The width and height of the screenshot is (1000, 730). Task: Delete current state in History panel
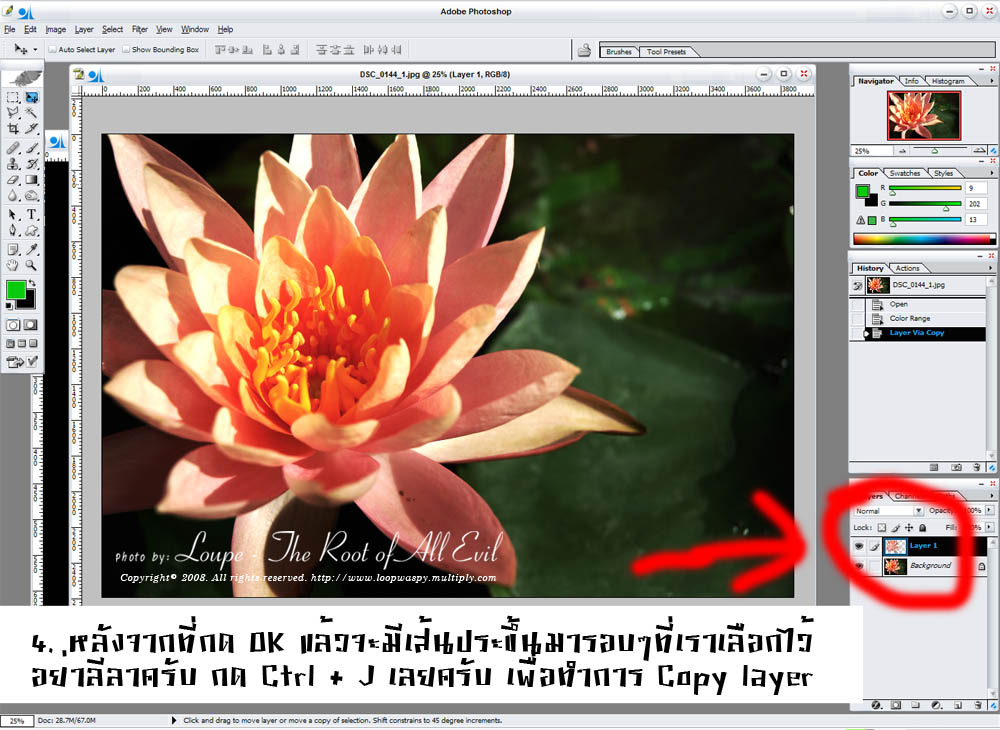click(976, 467)
